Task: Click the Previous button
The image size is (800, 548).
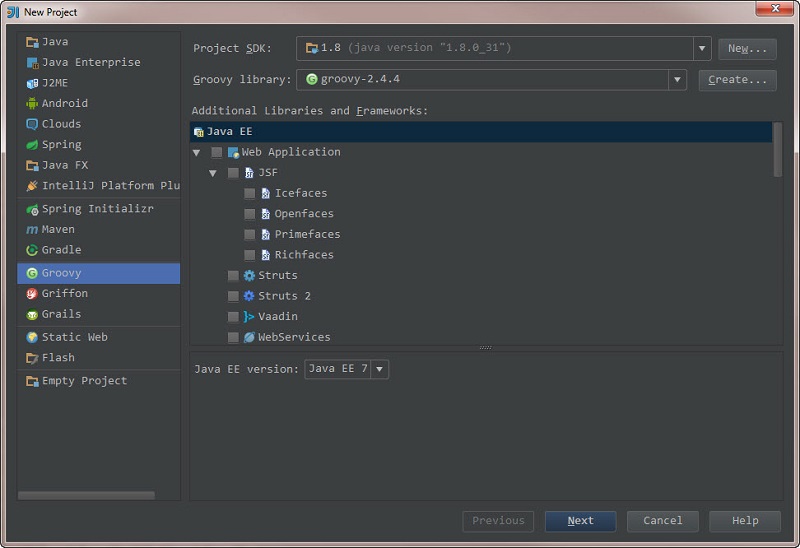Action: pos(498,521)
